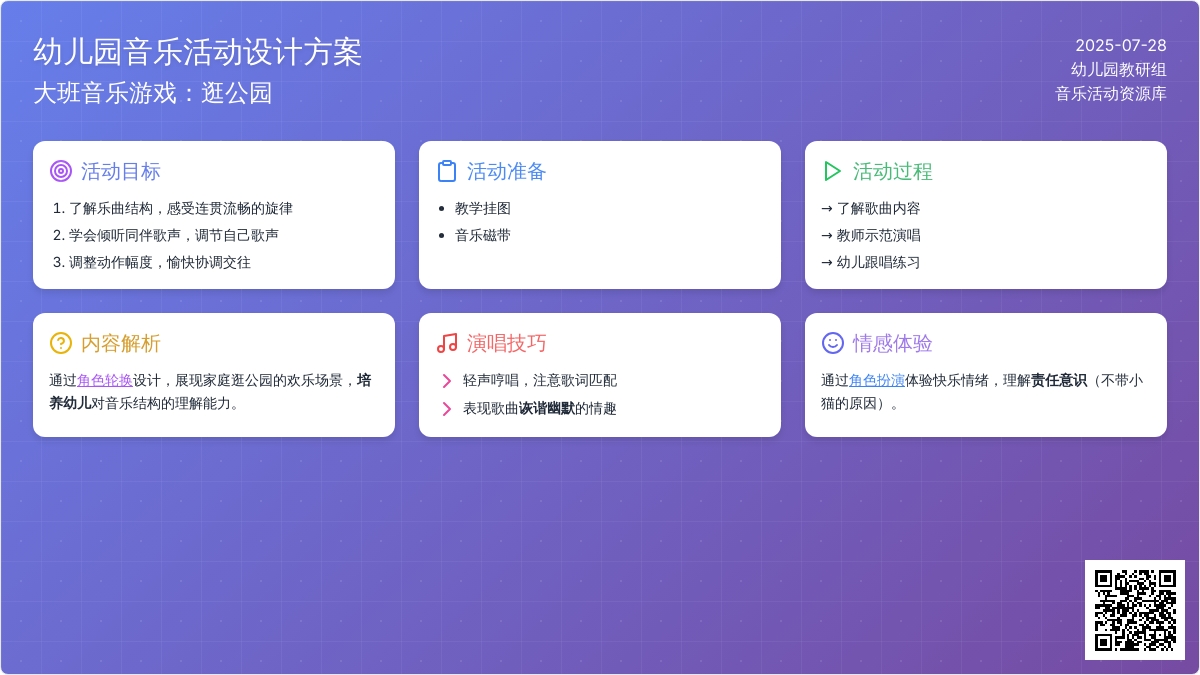Click the chevron before 表现歌曲诙谐幽默的情趣
The image size is (1200, 675).
click(446, 408)
